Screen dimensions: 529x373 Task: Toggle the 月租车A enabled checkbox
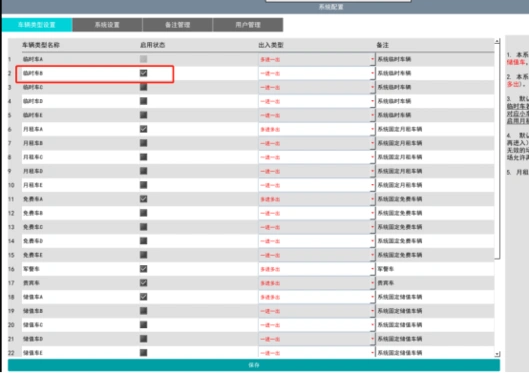pyautogui.click(x=144, y=129)
